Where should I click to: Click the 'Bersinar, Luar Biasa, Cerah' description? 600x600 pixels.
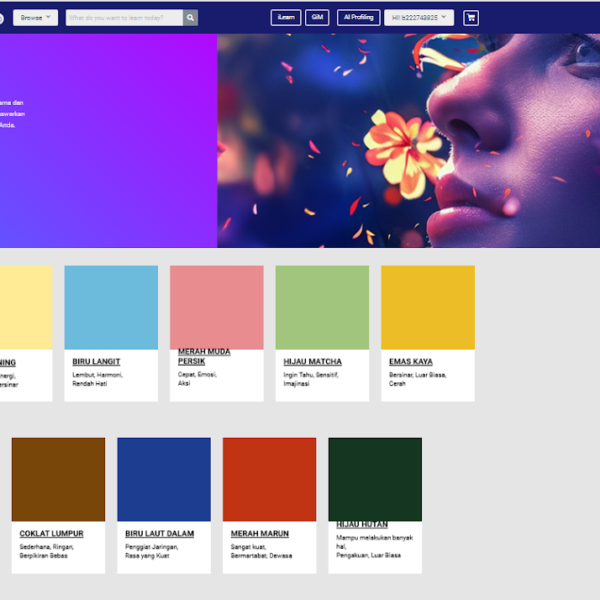click(x=417, y=379)
